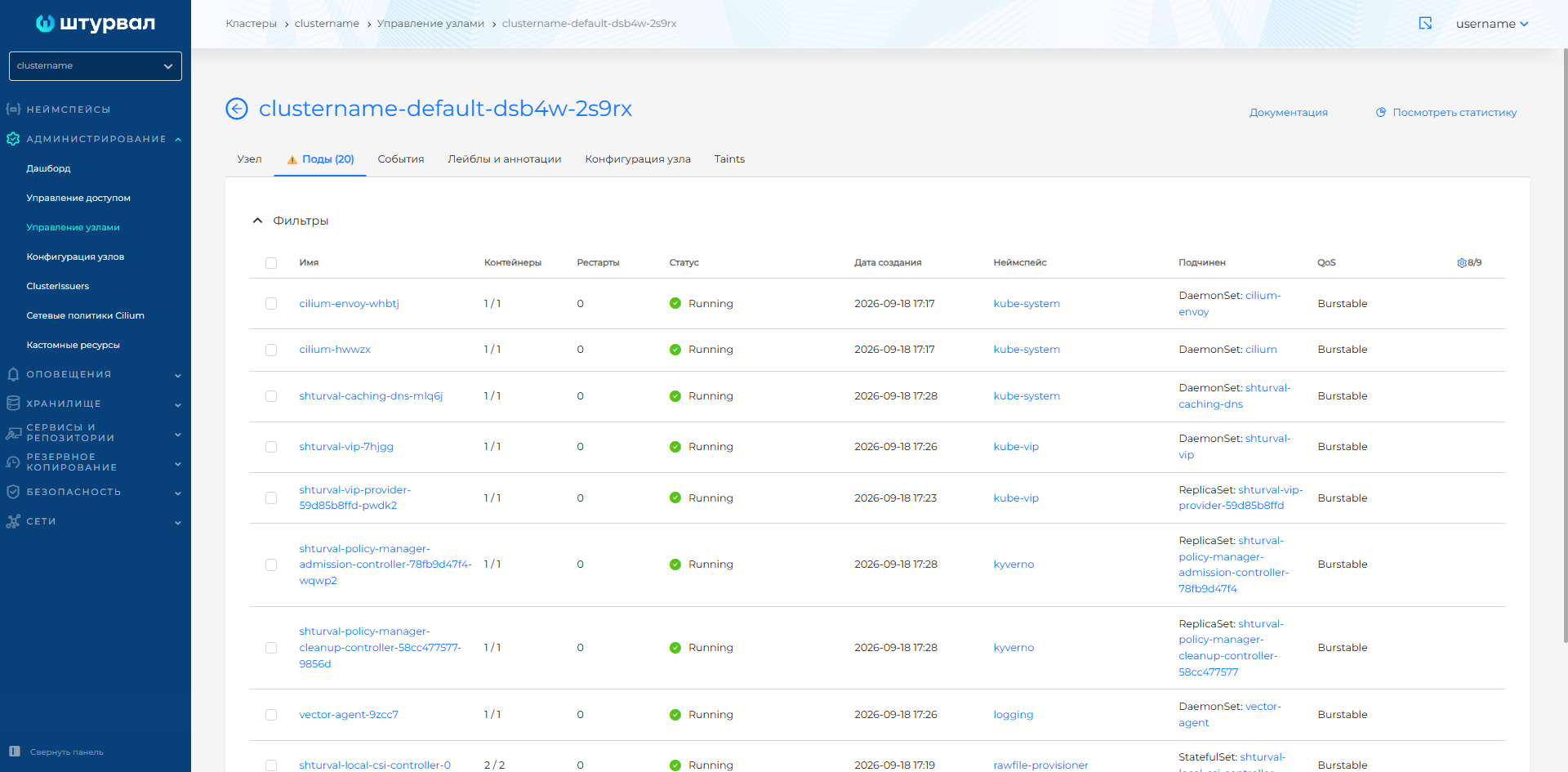Open Дашборд in the sidebar
Viewport: 1568px width, 772px height.
point(48,168)
